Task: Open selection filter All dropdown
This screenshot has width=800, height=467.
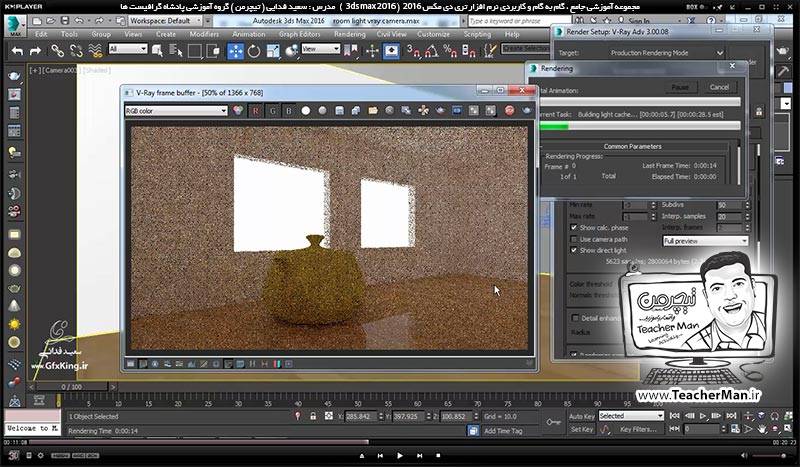Action: click(x=128, y=49)
